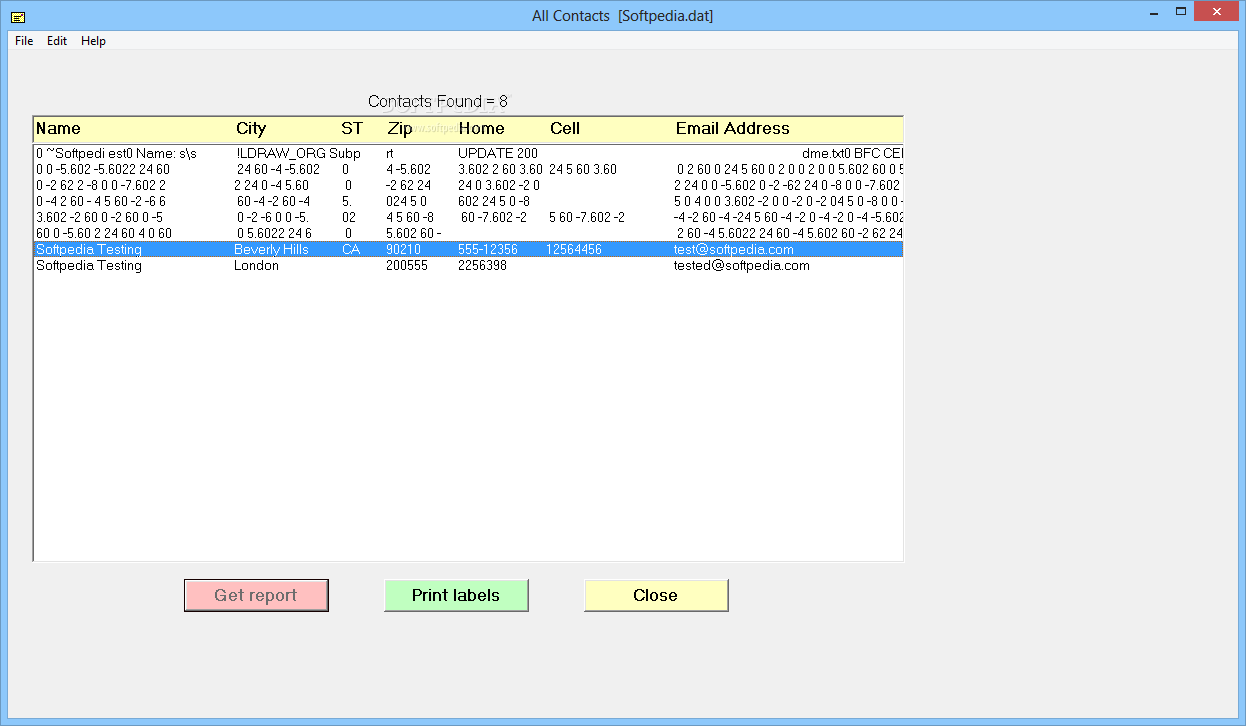
Task: Click the Get report button
Action: click(256, 595)
